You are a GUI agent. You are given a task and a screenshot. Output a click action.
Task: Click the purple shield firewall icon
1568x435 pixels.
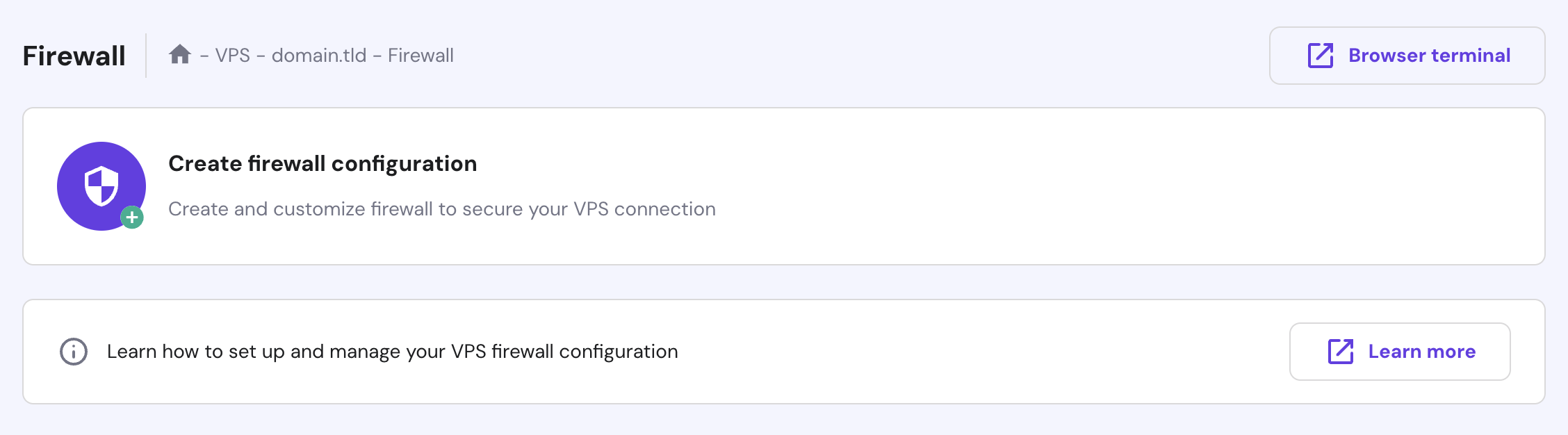(101, 186)
